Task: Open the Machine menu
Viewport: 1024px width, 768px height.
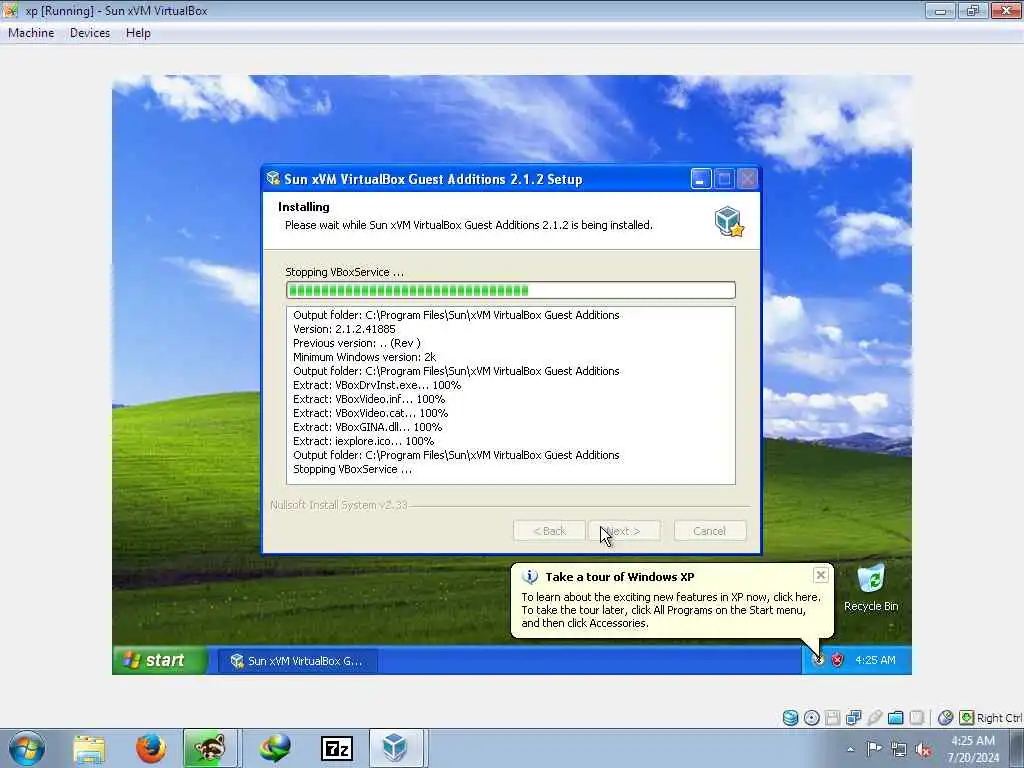Action: point(31,33)
